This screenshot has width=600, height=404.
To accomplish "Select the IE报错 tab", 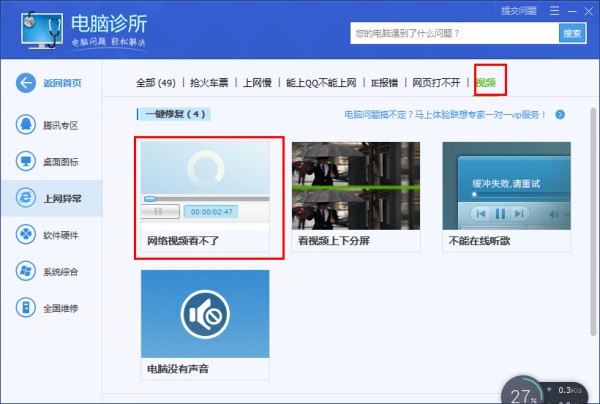I will tap(384, 83).
